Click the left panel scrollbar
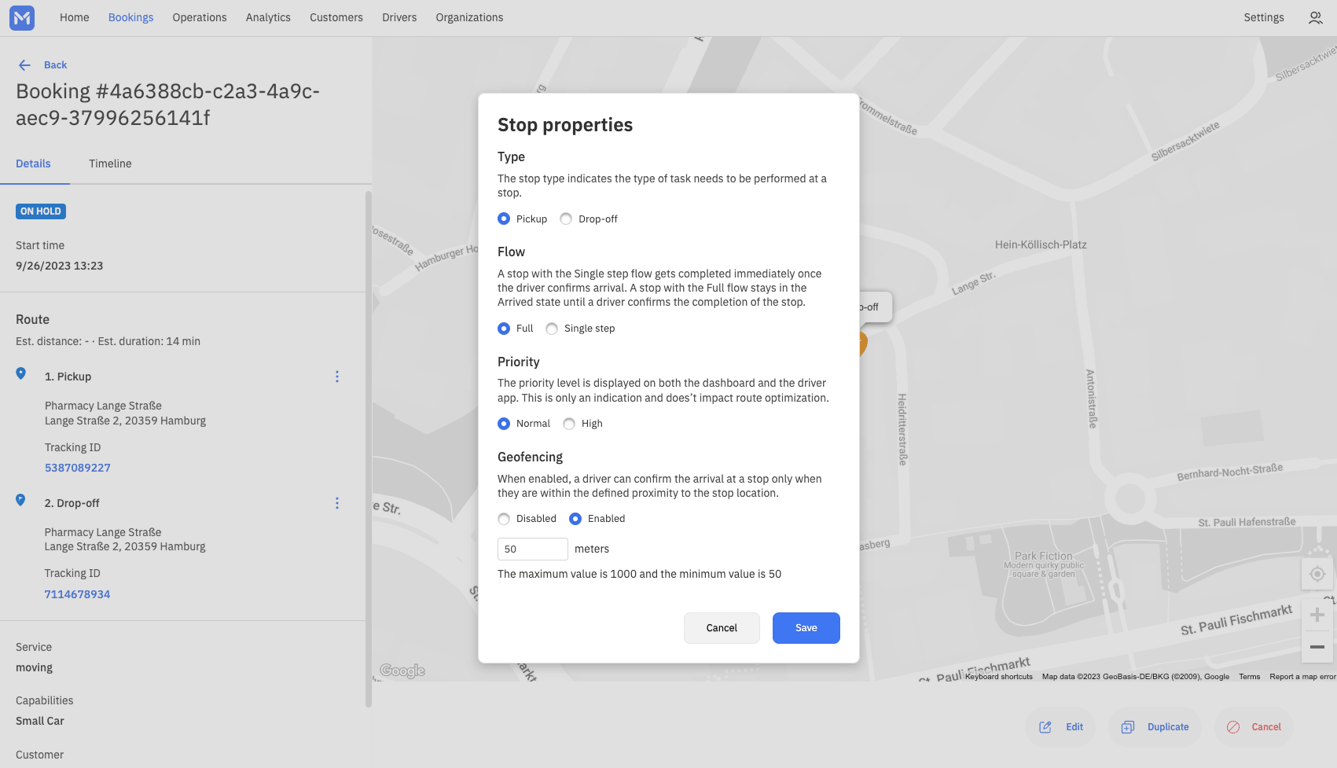This screenshot has width=1337, height=768. (x=368, y=449)
